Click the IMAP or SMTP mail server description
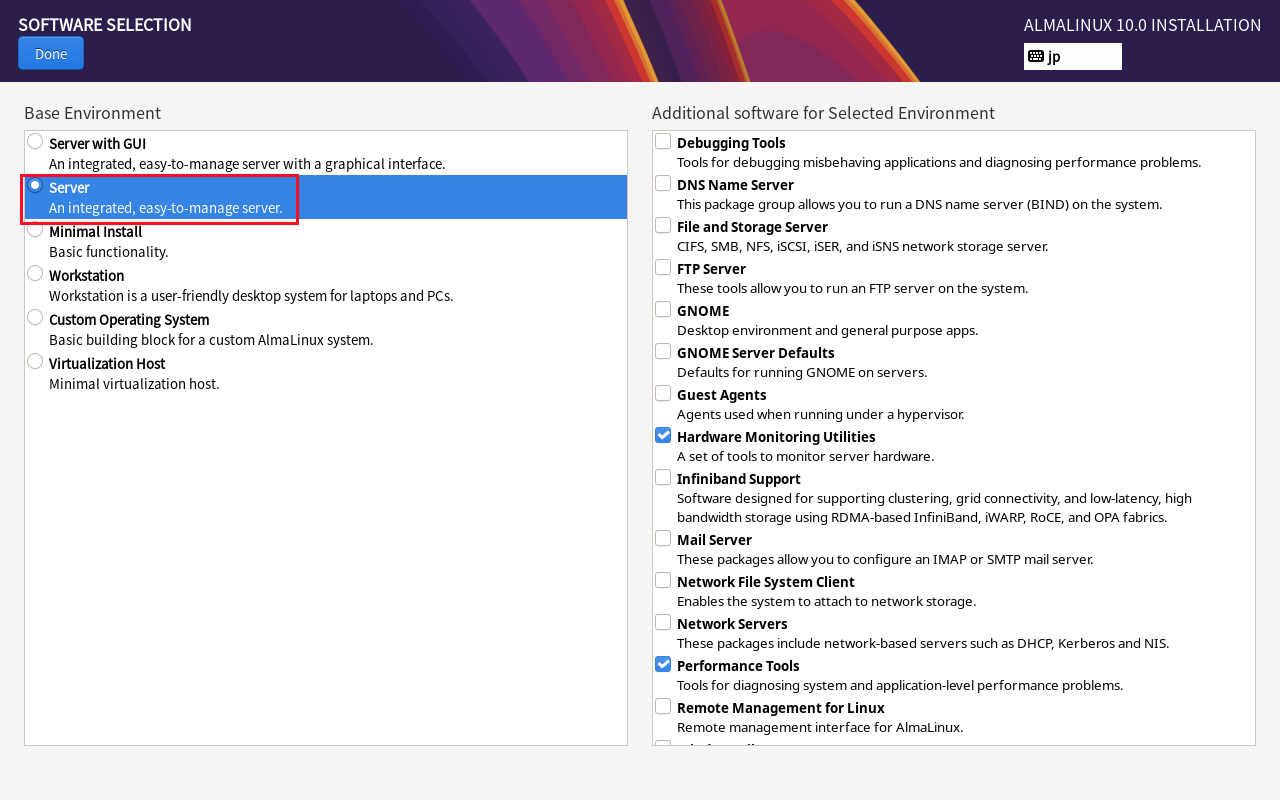 tap(885, 559)
